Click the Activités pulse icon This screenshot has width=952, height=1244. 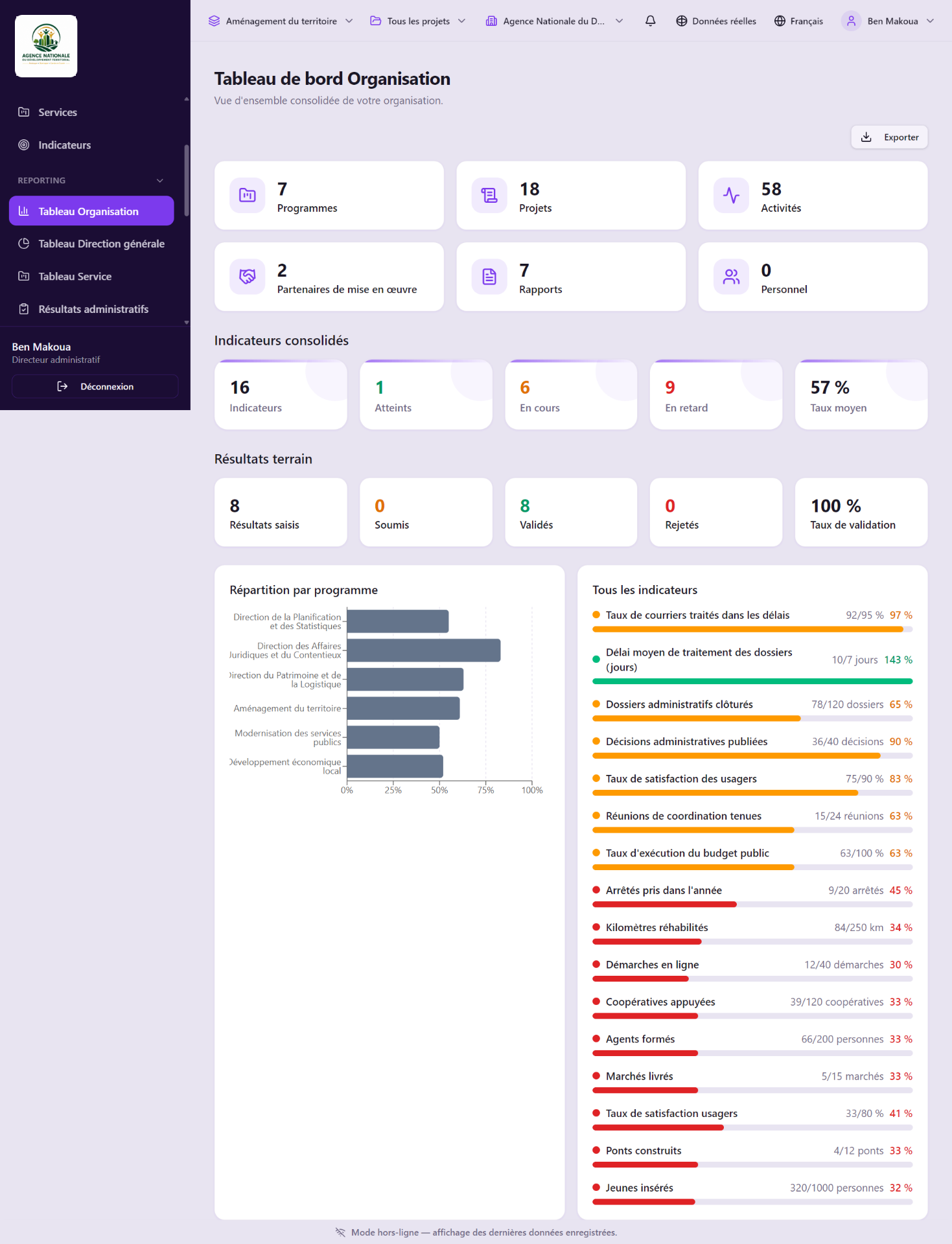click(x=731, y=195)
